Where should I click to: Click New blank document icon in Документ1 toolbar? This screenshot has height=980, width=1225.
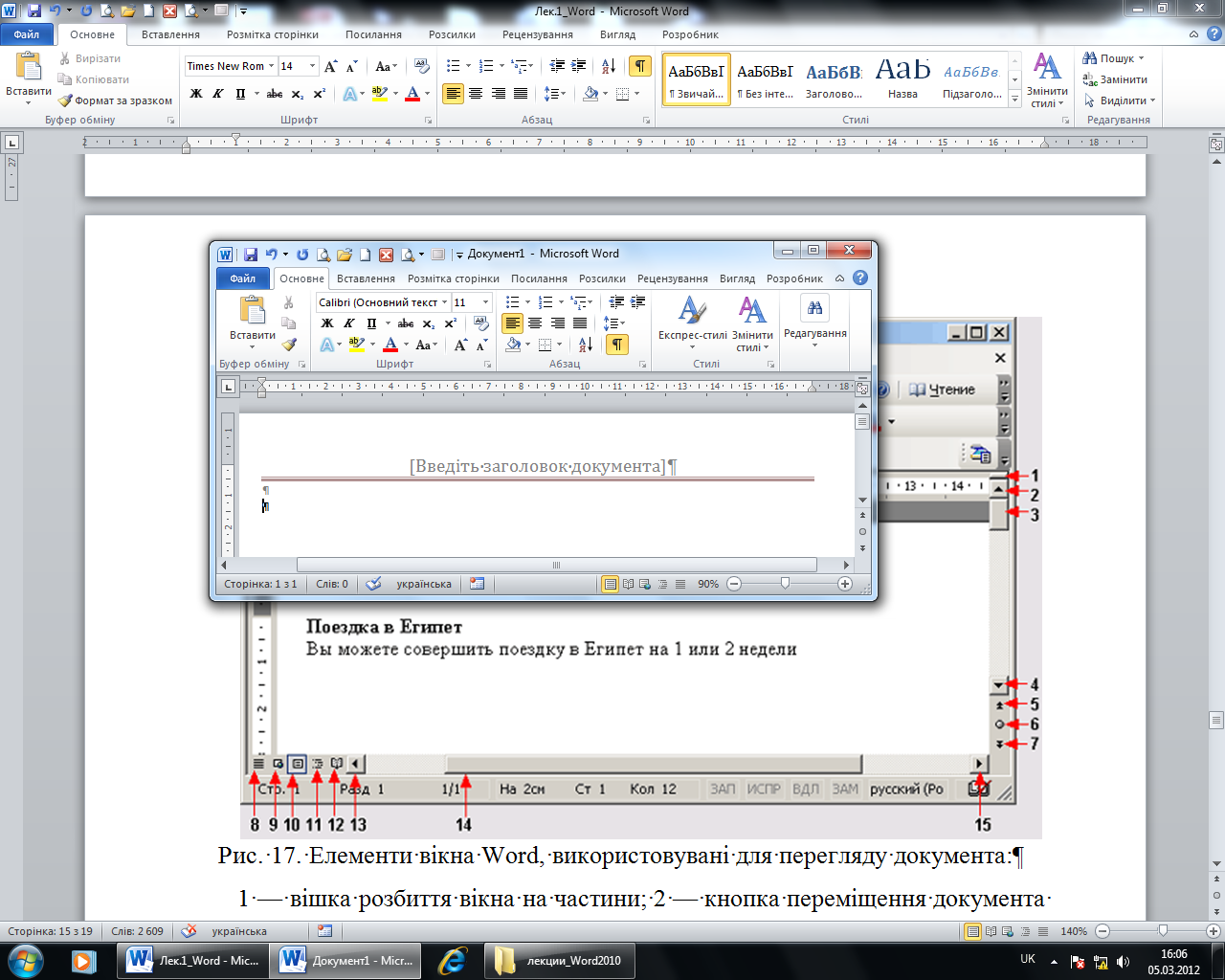(x=366, y=255)
